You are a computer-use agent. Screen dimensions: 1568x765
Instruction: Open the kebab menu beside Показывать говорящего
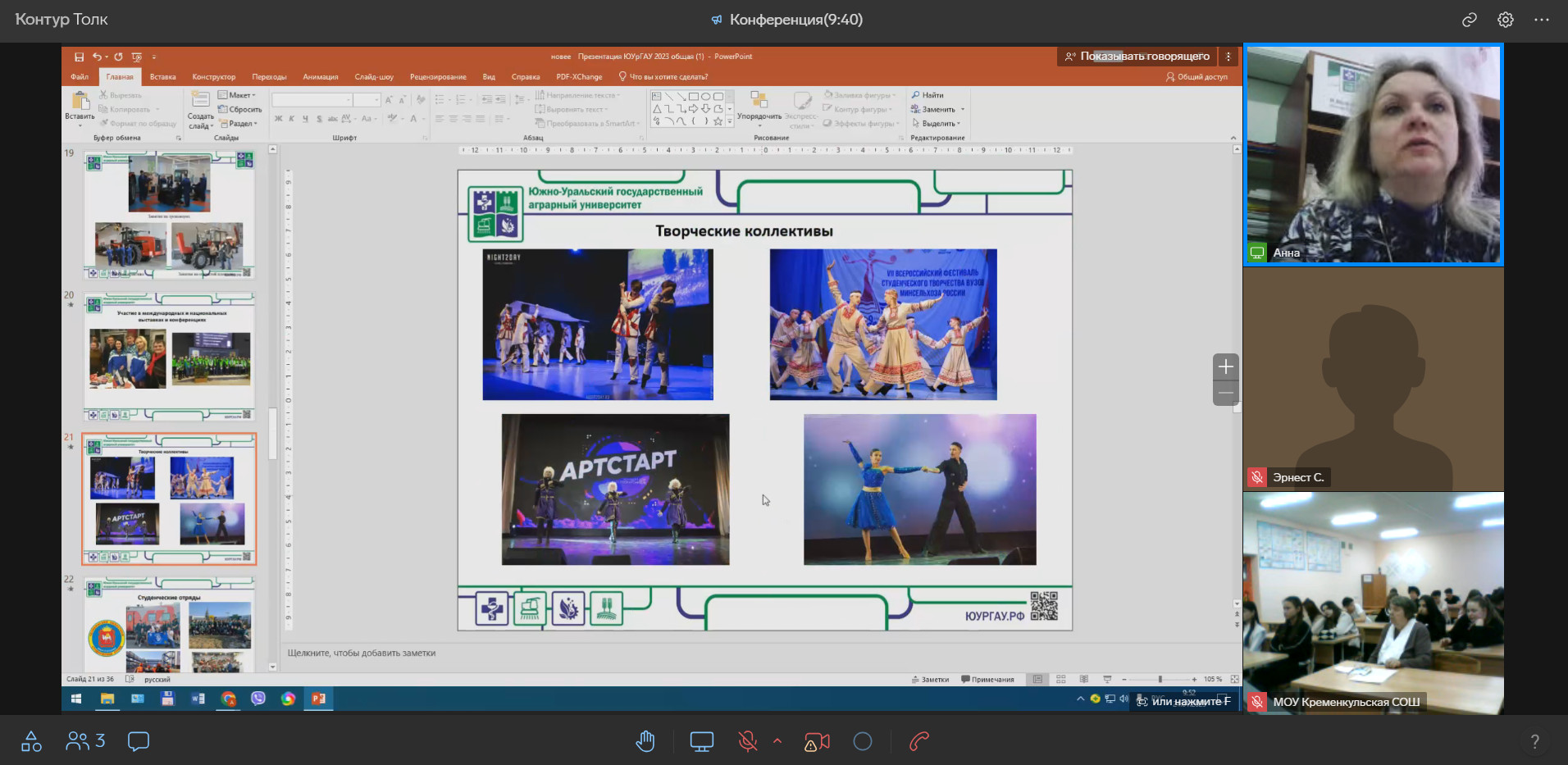(1228, 57)
